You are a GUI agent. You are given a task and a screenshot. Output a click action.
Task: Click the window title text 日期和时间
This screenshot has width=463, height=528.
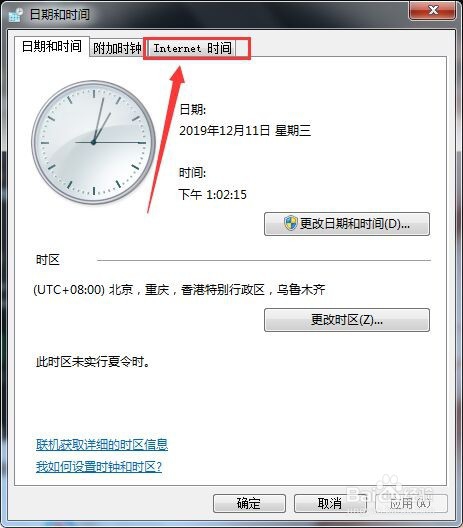coord(60,14)
